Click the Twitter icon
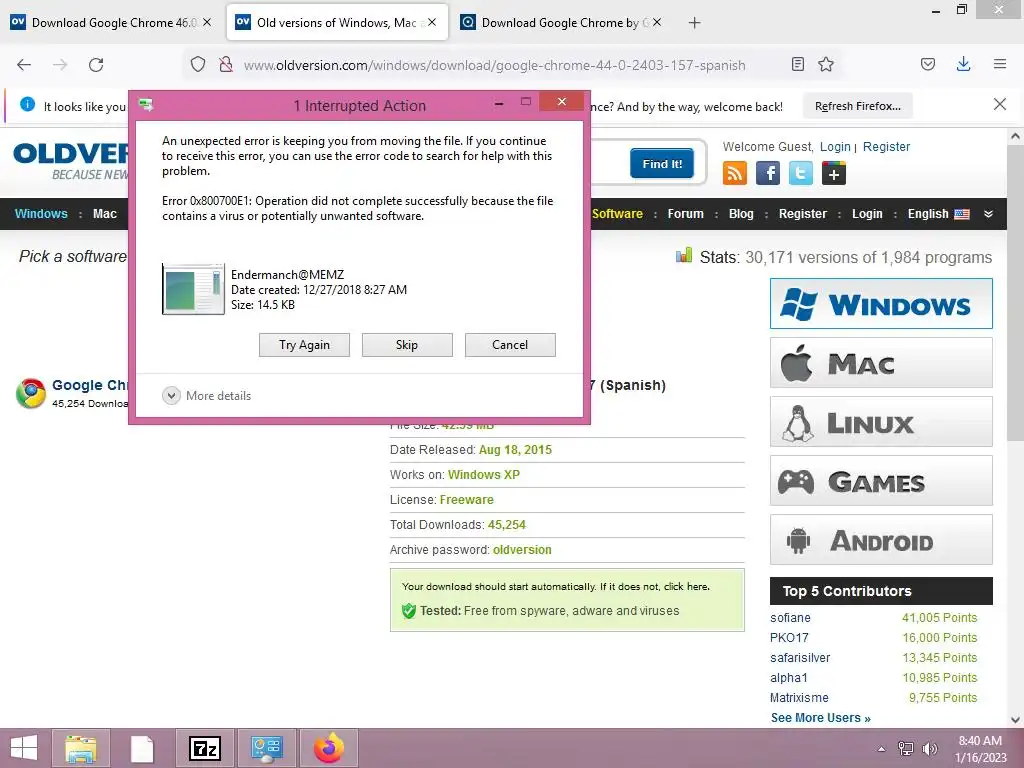 801,173
